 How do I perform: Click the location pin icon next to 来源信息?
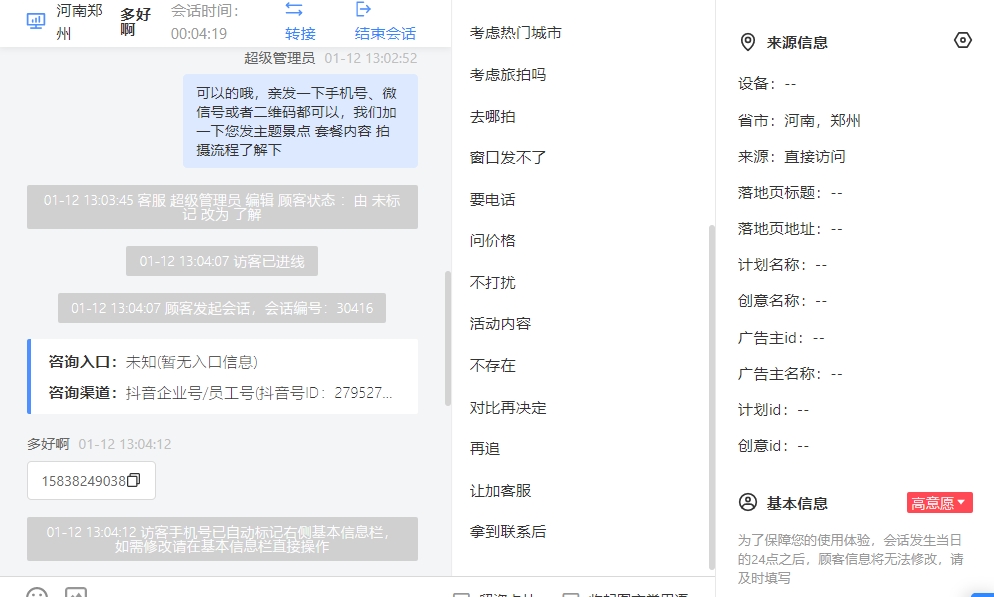748,42
